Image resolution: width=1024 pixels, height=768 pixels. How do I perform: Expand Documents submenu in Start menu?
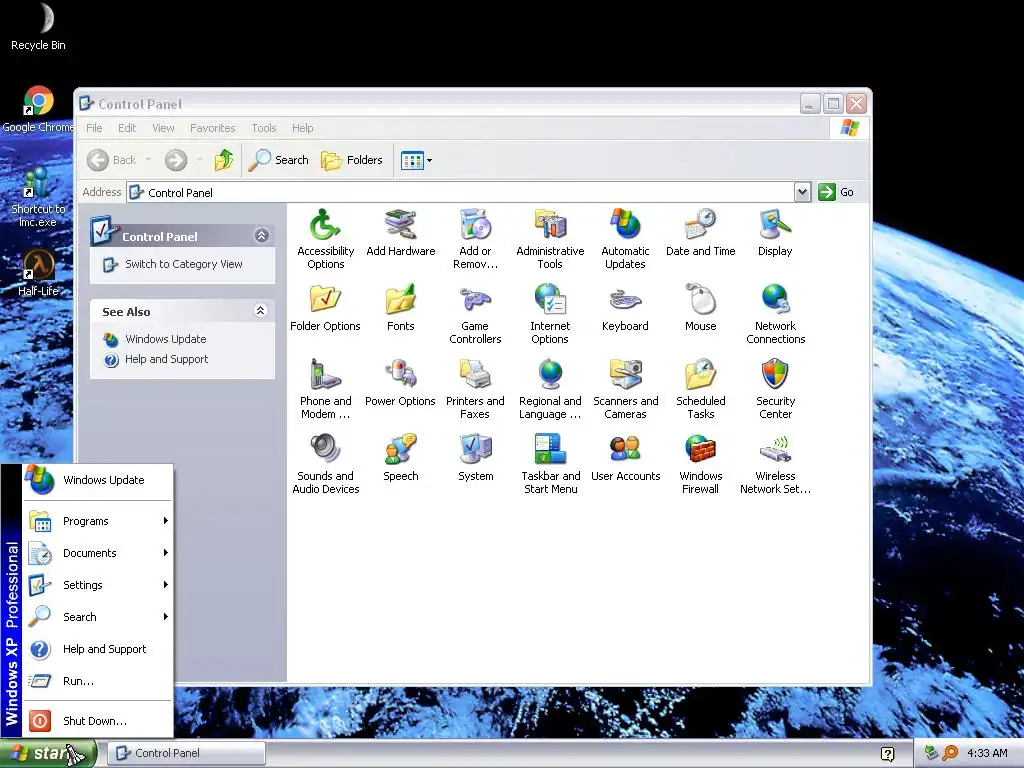[x=98, y=553]
